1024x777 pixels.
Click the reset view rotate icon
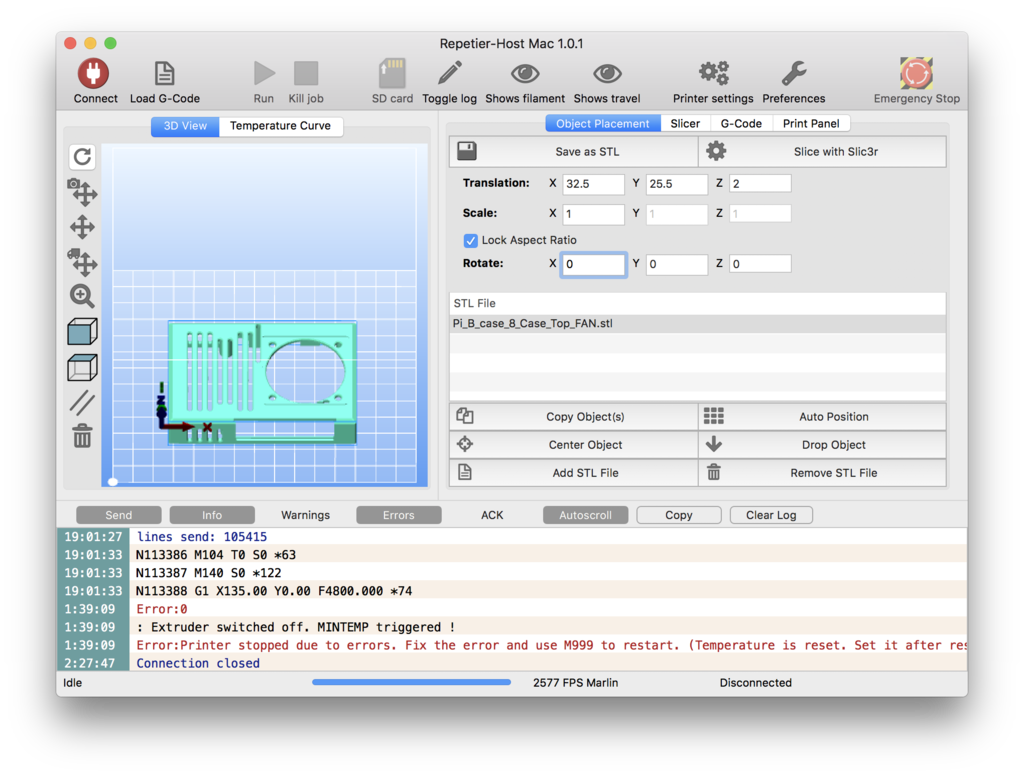tap(82, 157)
